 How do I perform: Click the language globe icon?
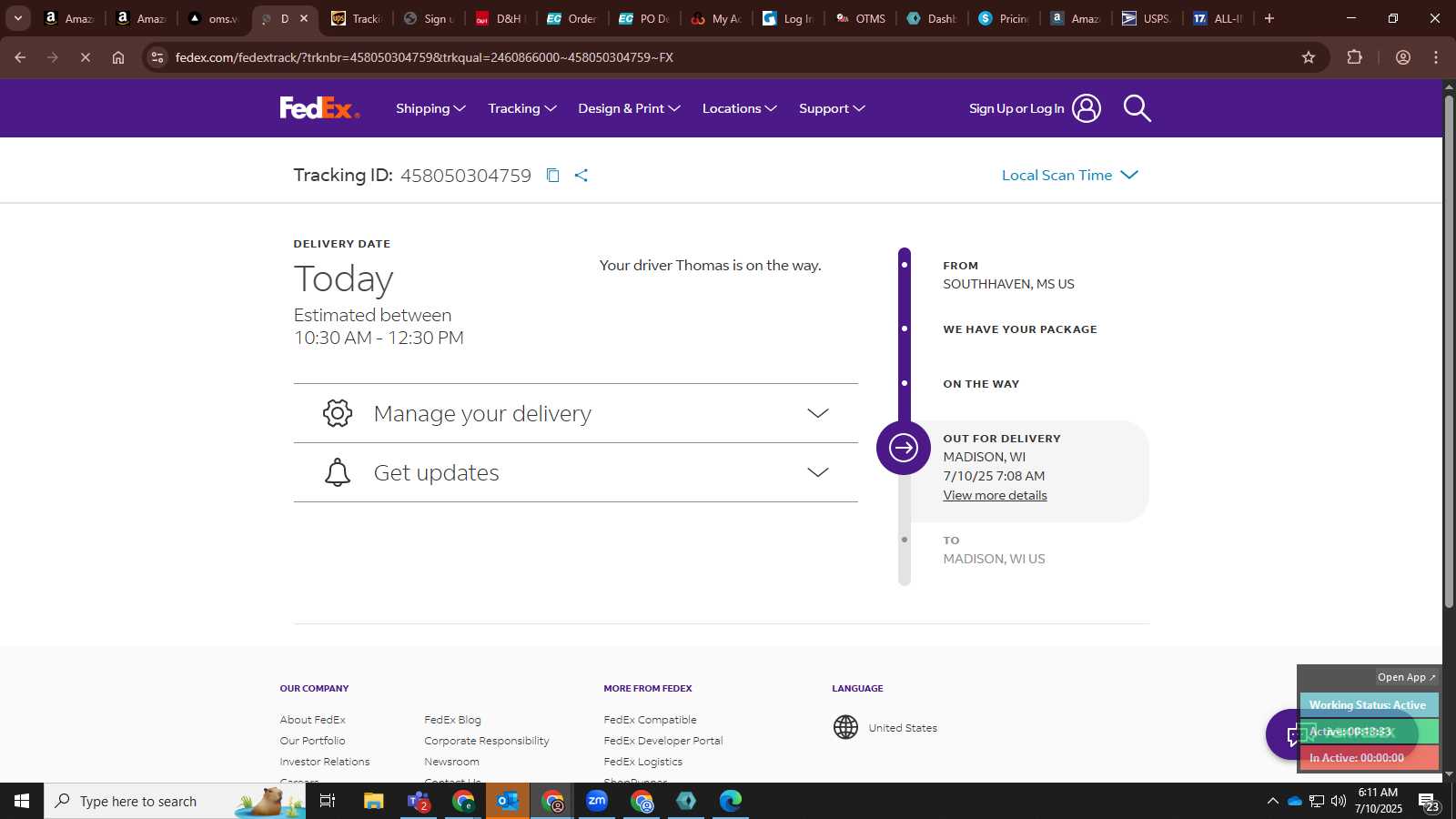pyautogui.click(x=845, y=727)
